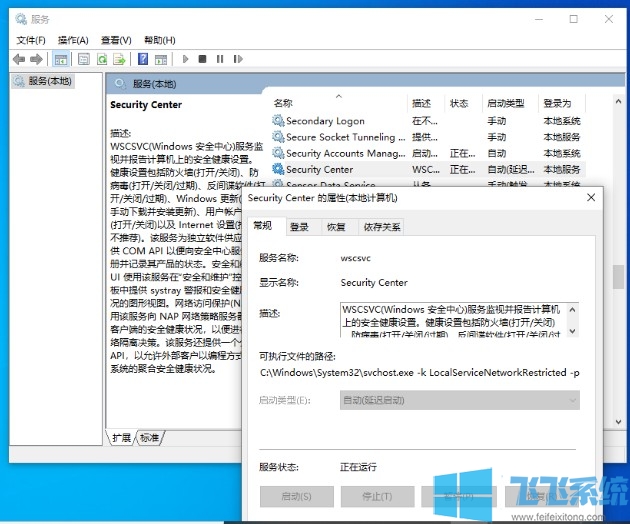This screenshot has width=630, height=524.
Task: Click the Pause Service toolbar icon
Action: click(220, 59)
